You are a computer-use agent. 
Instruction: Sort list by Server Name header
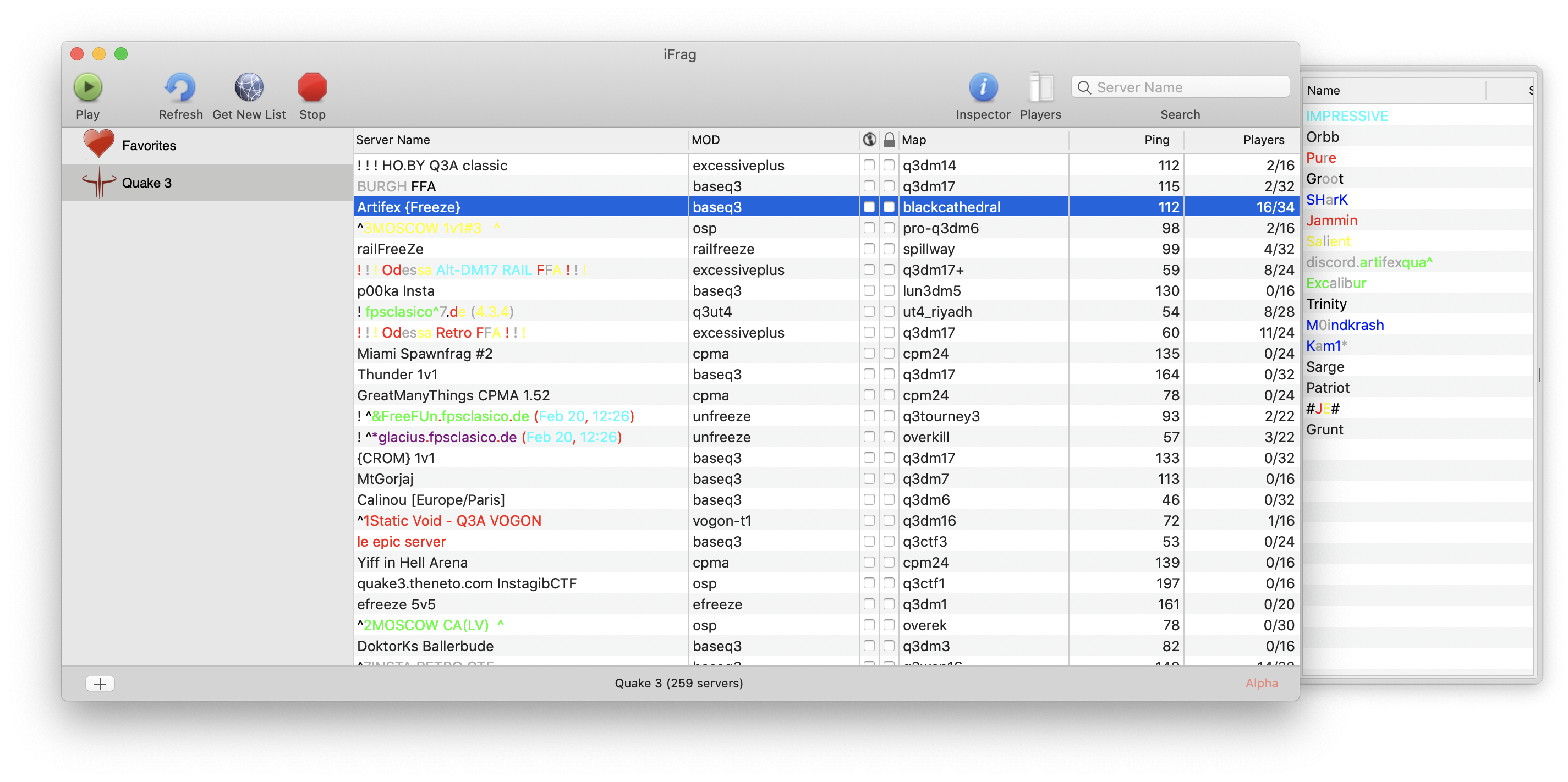coord(393,140)
